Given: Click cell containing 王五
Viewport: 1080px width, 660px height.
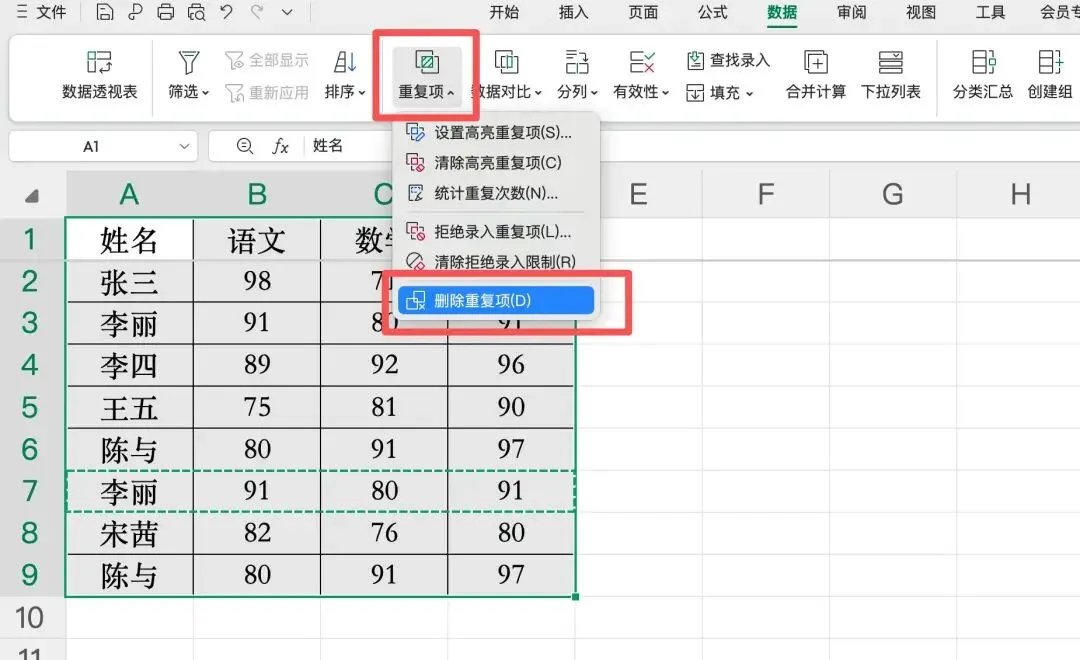Looking at the screenshot, I should tap(129, 407).
